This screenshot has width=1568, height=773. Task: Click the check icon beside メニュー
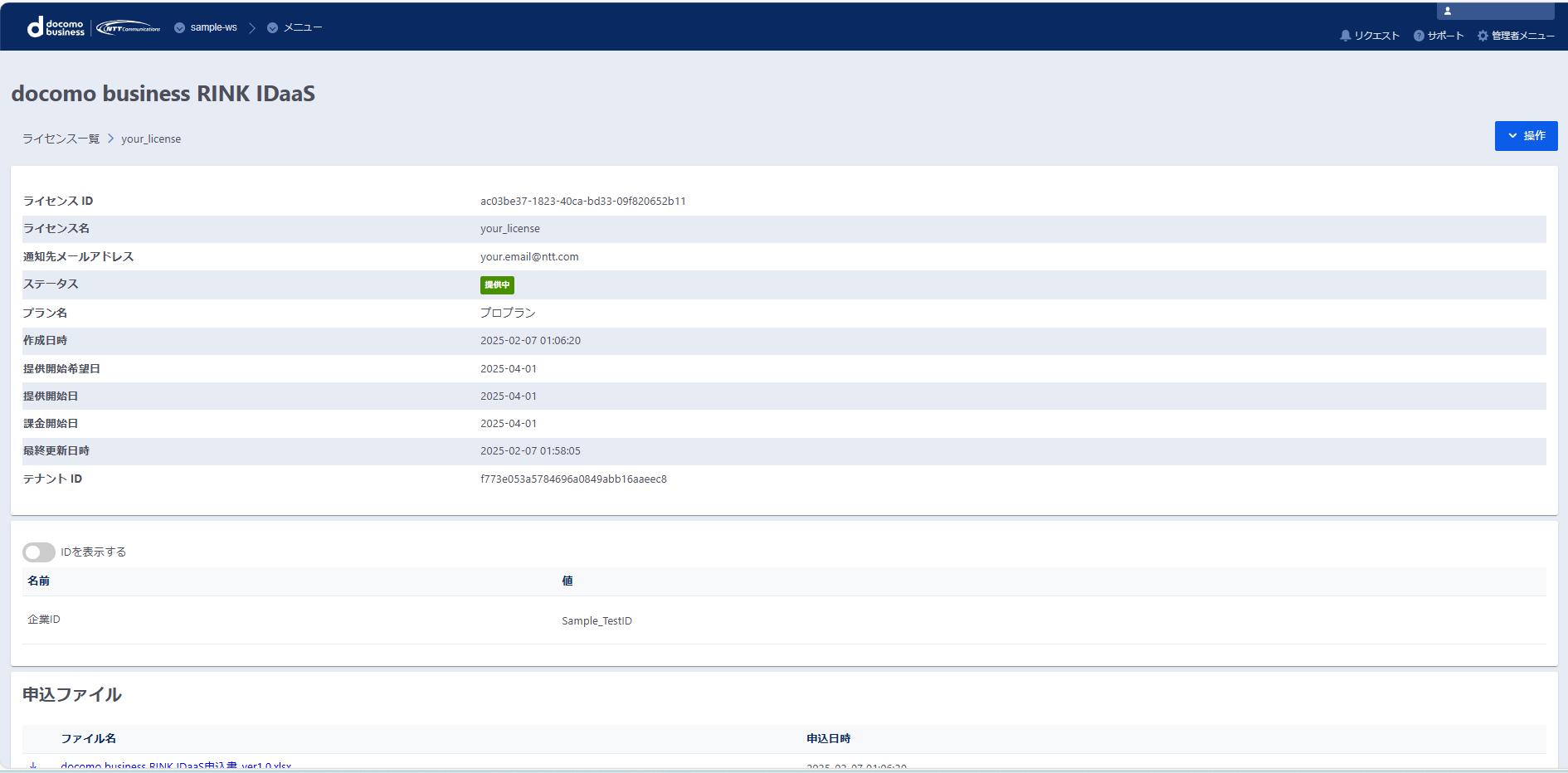[272, 28]
